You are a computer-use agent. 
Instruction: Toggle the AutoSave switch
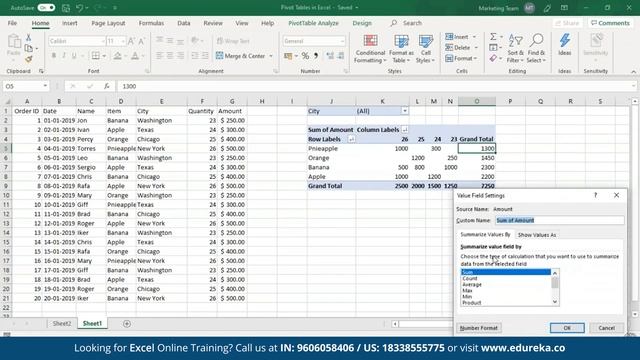(46, 7)
